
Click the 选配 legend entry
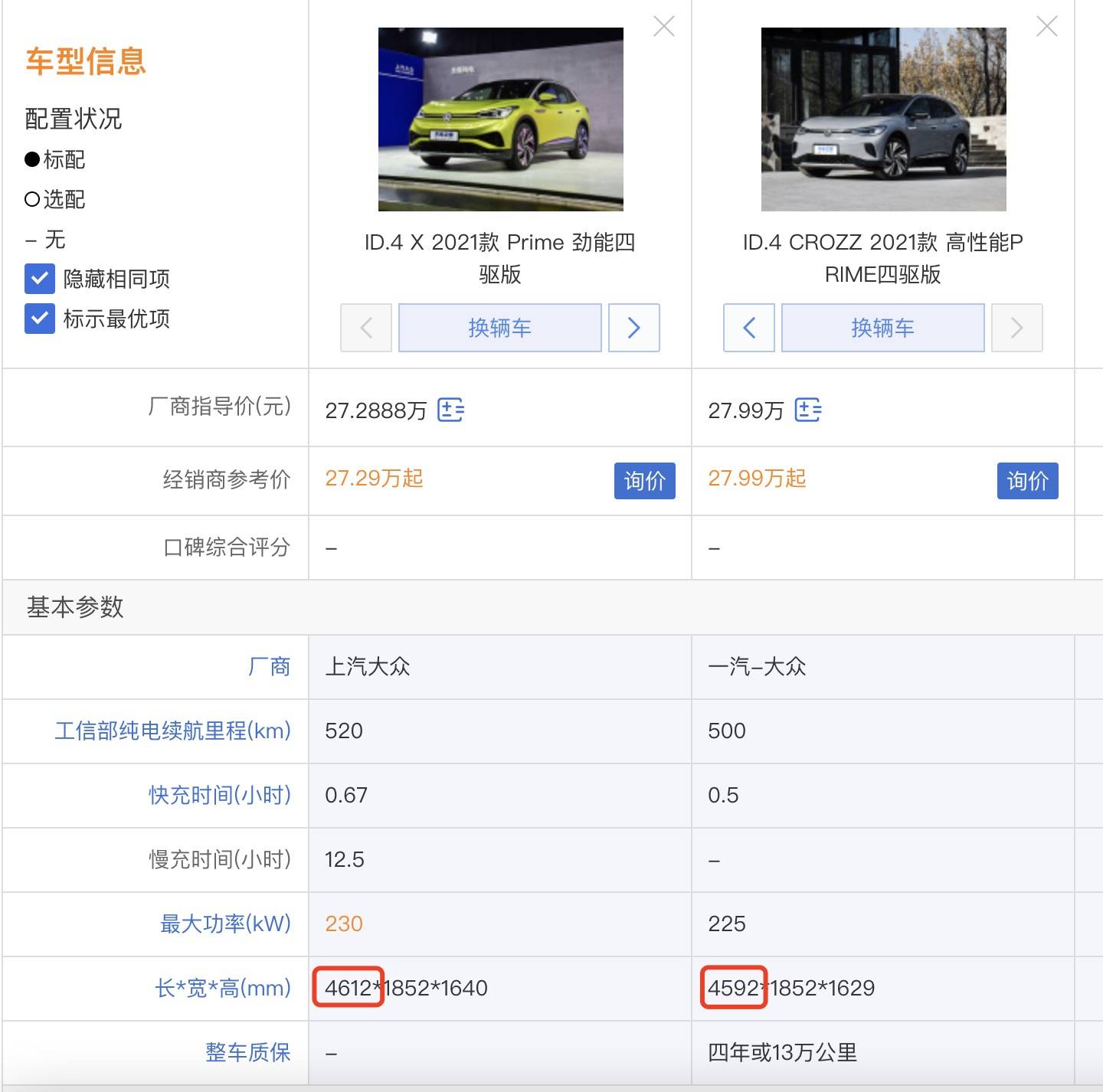pyautogui.click(x=55, y=199)
